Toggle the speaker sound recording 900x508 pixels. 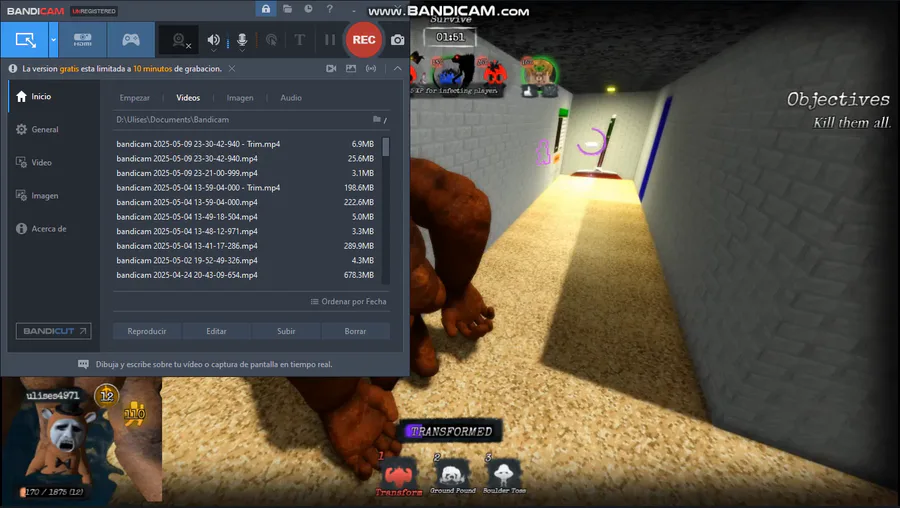(x=214, y=40)
